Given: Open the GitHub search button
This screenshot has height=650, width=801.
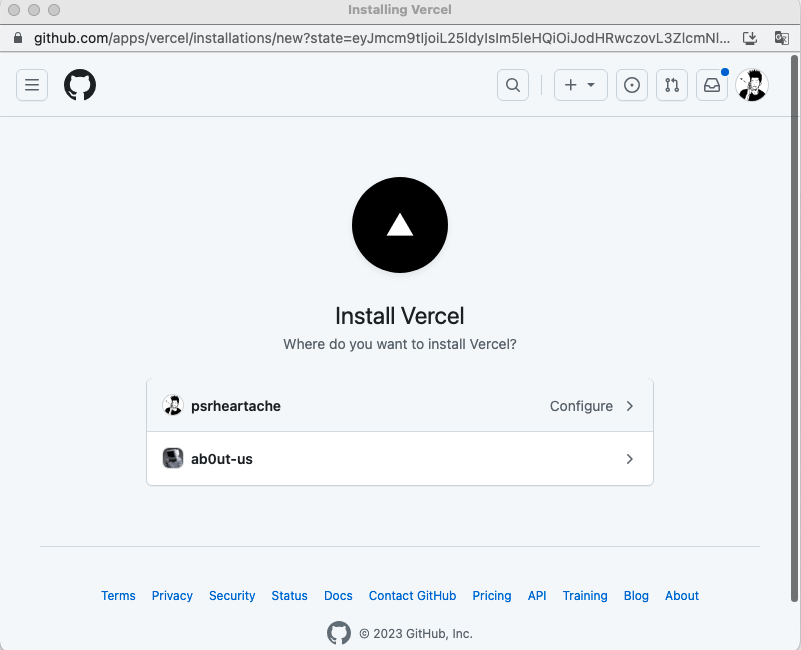Looking at the screenshot, I should point(513,85).
